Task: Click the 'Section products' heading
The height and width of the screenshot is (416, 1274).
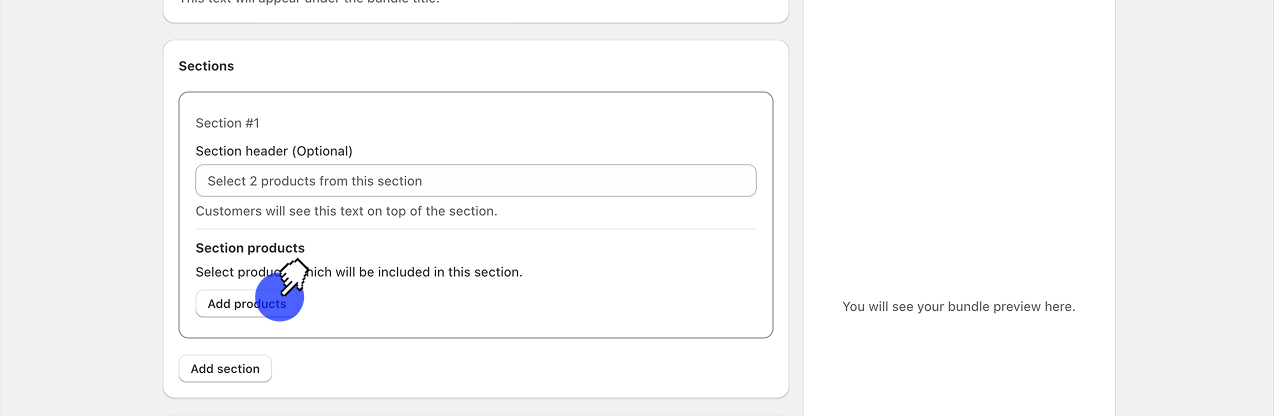Action: (250, 248)
